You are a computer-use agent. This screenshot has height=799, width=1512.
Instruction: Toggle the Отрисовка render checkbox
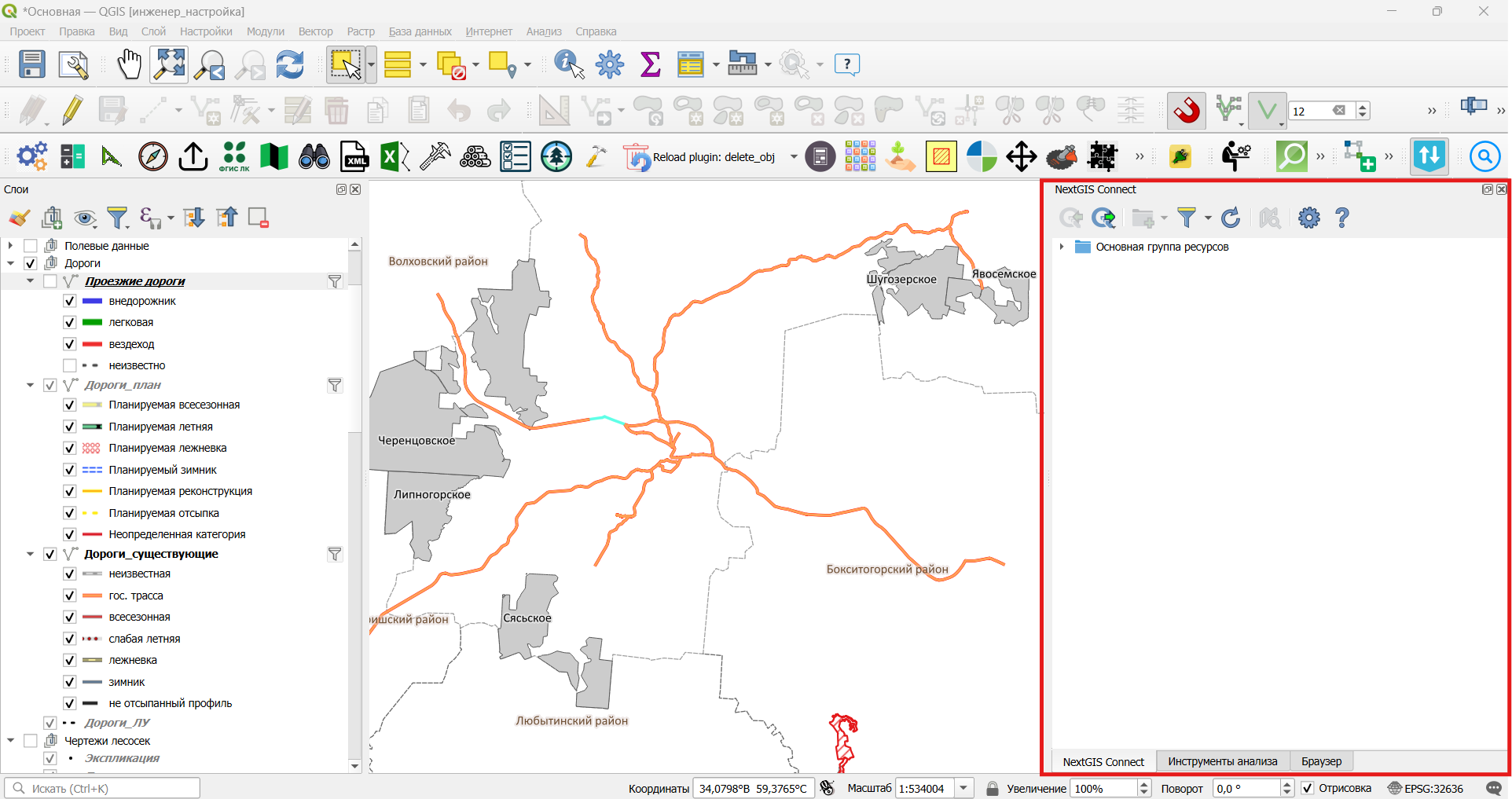click(1308, 788)
